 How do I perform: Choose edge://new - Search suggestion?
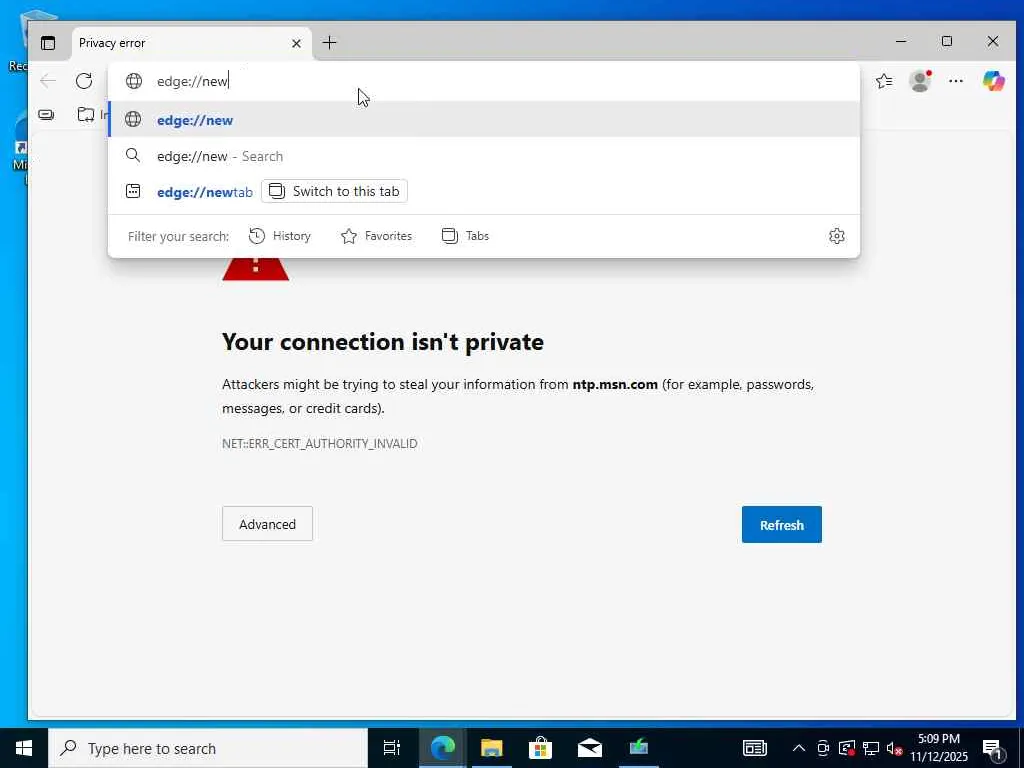[483, 156]
